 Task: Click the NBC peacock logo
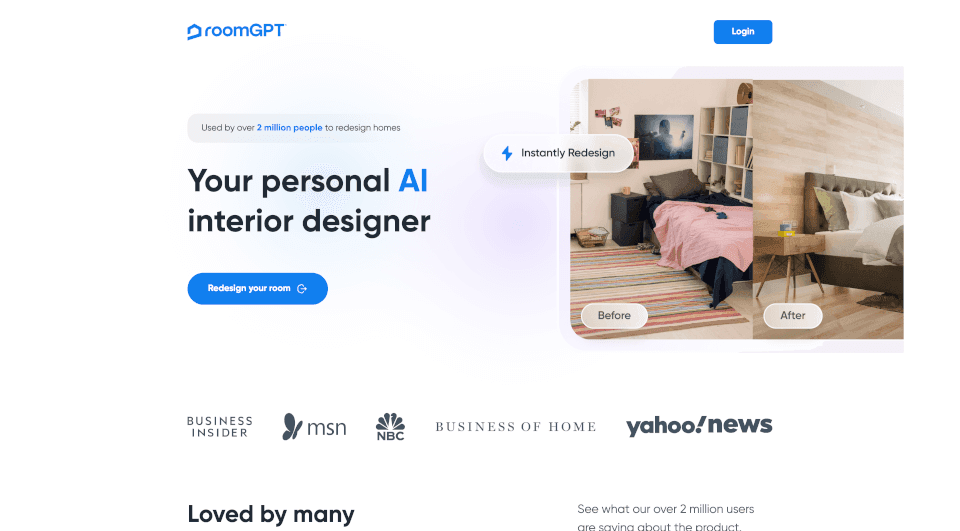(x=390, y=427)
